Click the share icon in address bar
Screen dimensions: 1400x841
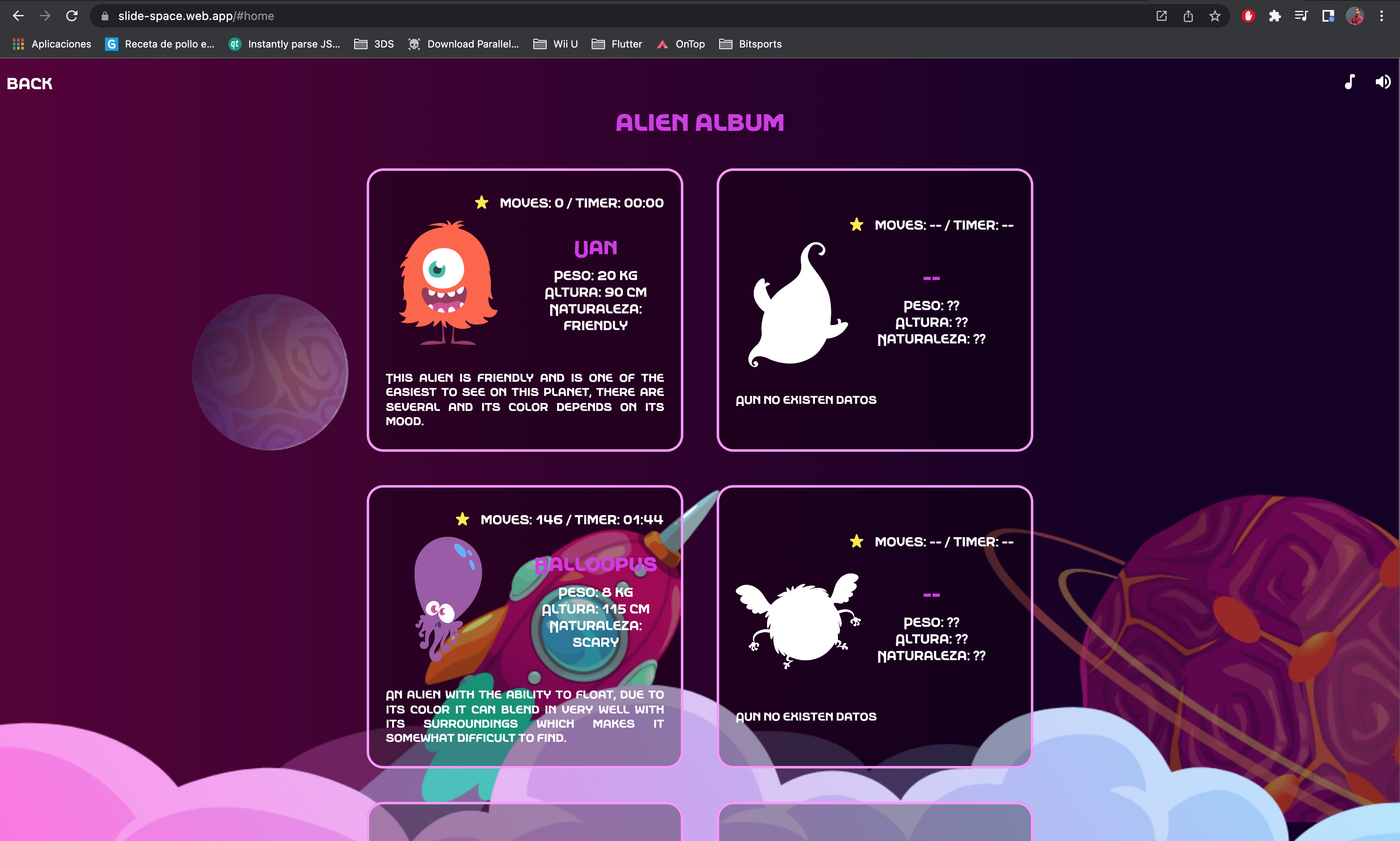(x=1188, y=16)
